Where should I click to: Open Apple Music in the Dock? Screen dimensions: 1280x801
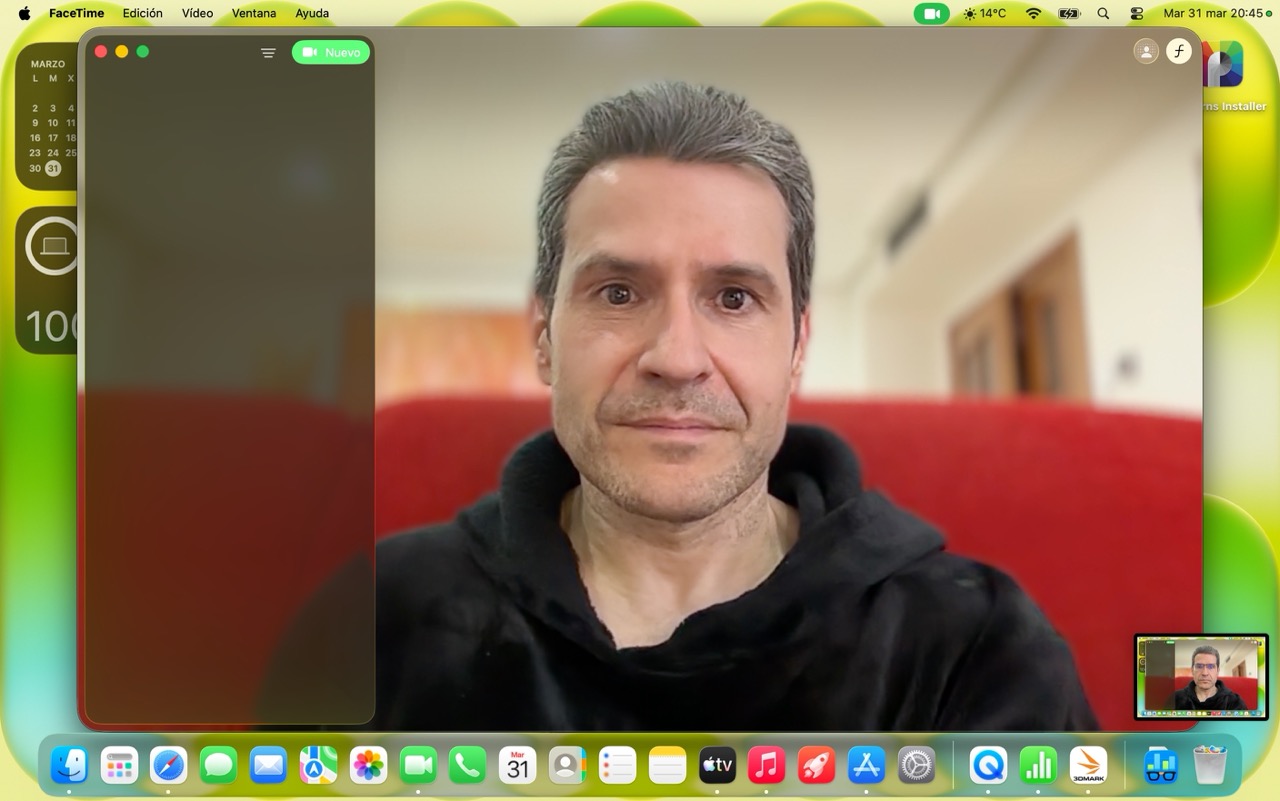coord(766,766)
